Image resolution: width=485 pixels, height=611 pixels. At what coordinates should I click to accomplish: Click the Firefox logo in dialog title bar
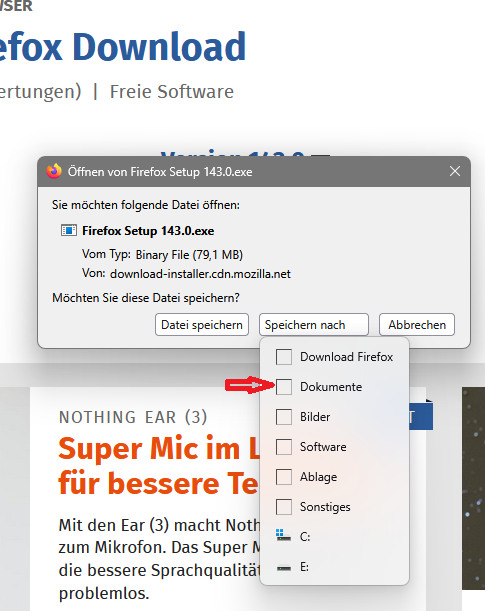(54, 171)
